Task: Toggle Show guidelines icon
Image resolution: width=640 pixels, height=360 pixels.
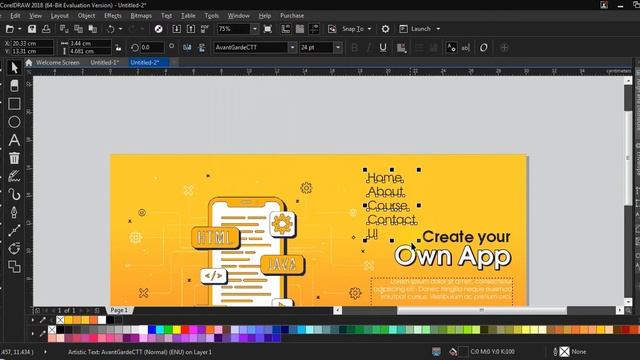Action: [x=314, y=29]
